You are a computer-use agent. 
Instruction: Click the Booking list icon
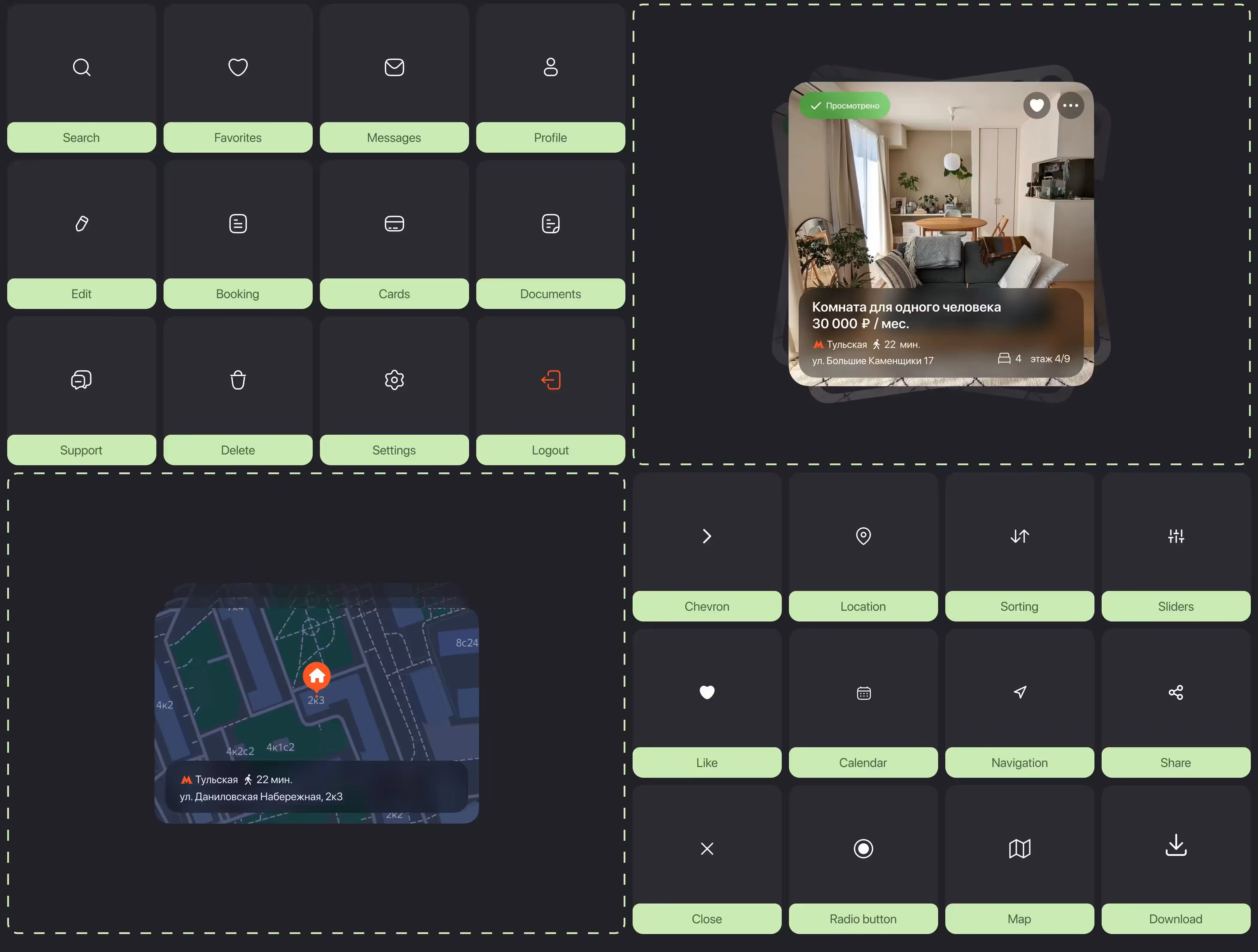[238, 223]
